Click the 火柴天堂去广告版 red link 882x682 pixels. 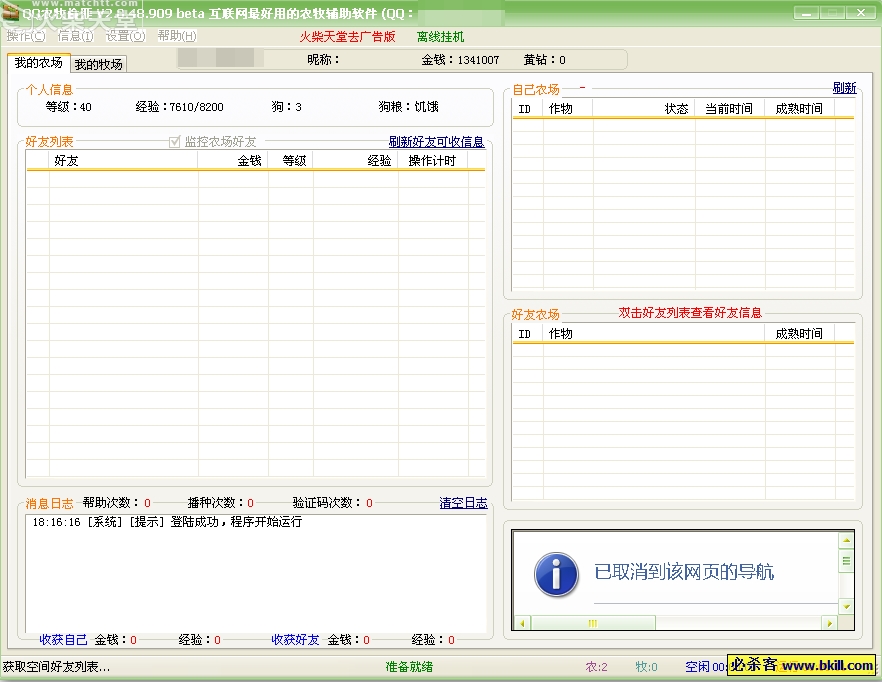(x=347, y=37)
